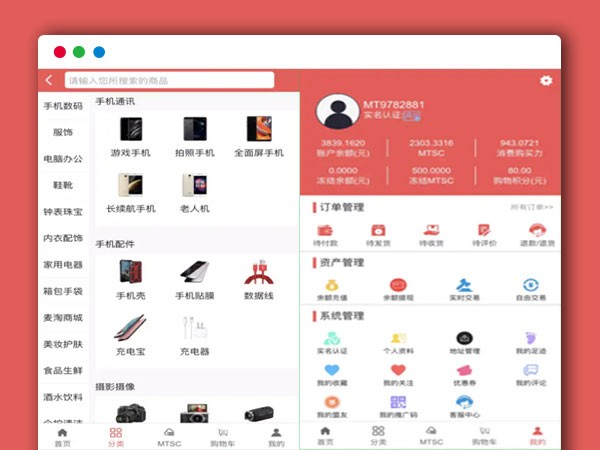This screenshot has height=450, width=600.
Task: Open 客服中心 customer service icon
Action: (464, 402)
